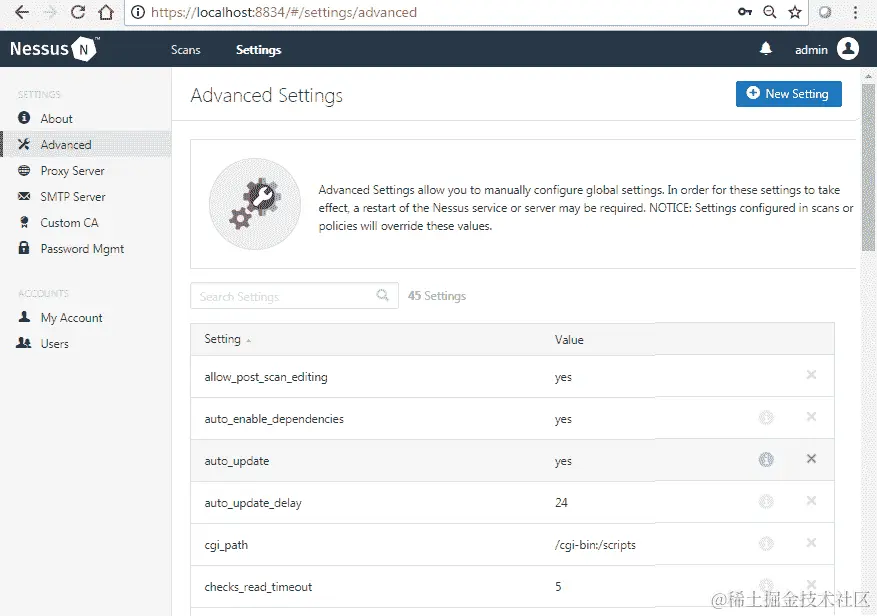Click the Nessus logo
Image resolution: width=877 pixels, height=616 pixels.
pyautogui.click(x=54, y=49)
